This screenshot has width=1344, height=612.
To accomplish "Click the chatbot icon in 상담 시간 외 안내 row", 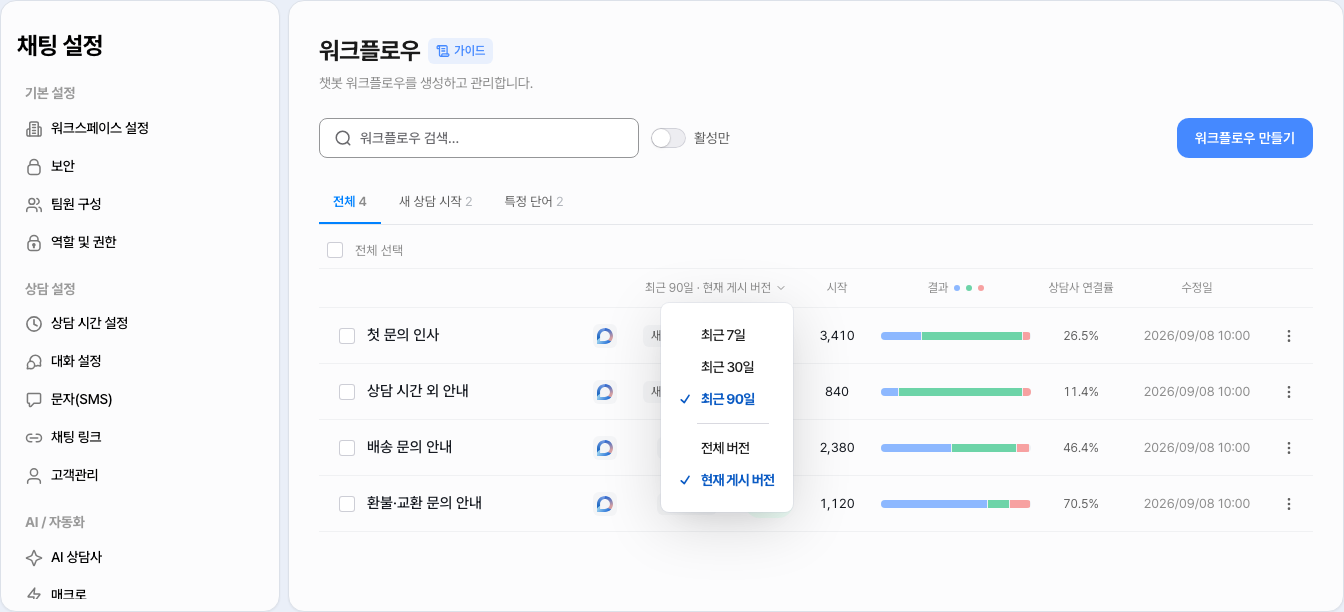I will coord(604,392).
